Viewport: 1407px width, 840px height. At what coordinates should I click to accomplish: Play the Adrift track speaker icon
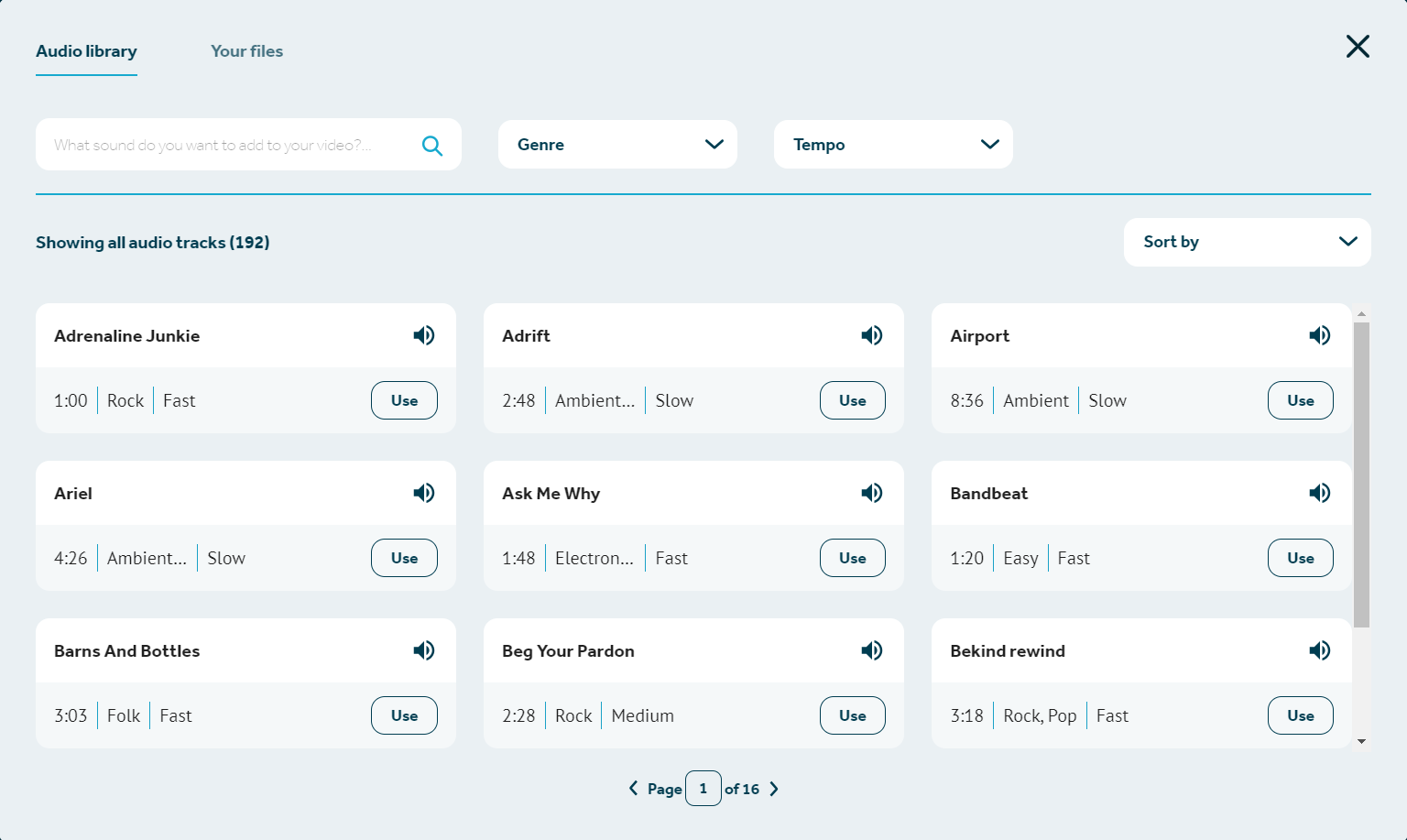[x=871, y=335]
